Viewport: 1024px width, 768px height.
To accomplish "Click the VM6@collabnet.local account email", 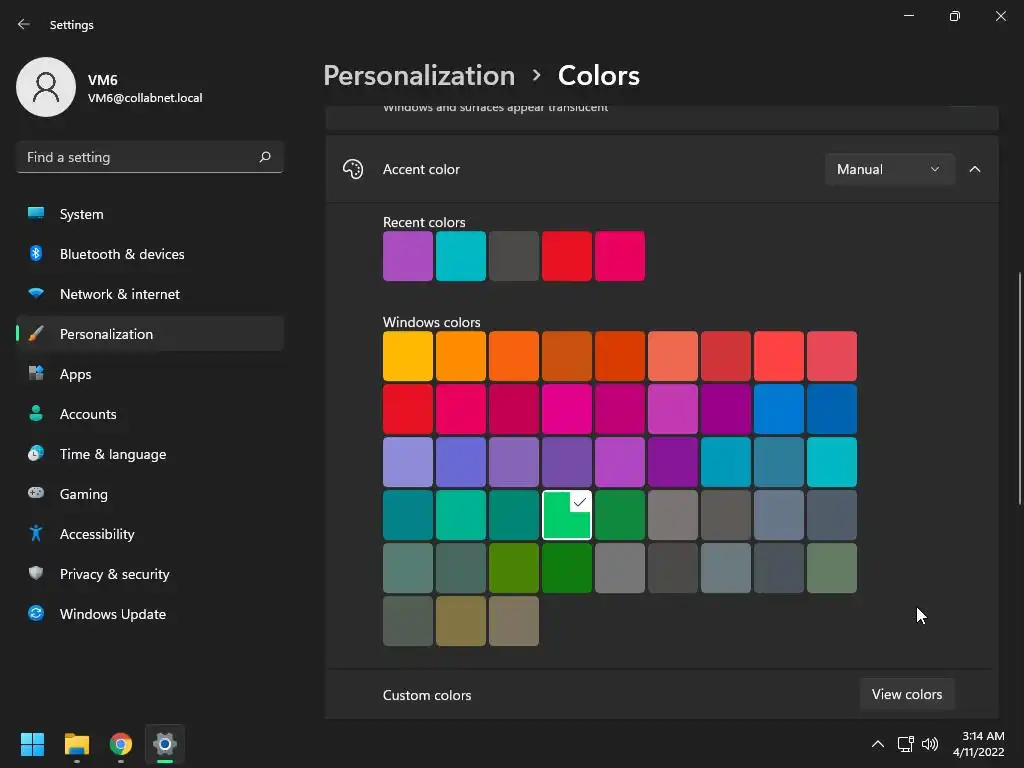I will [145, 98].
